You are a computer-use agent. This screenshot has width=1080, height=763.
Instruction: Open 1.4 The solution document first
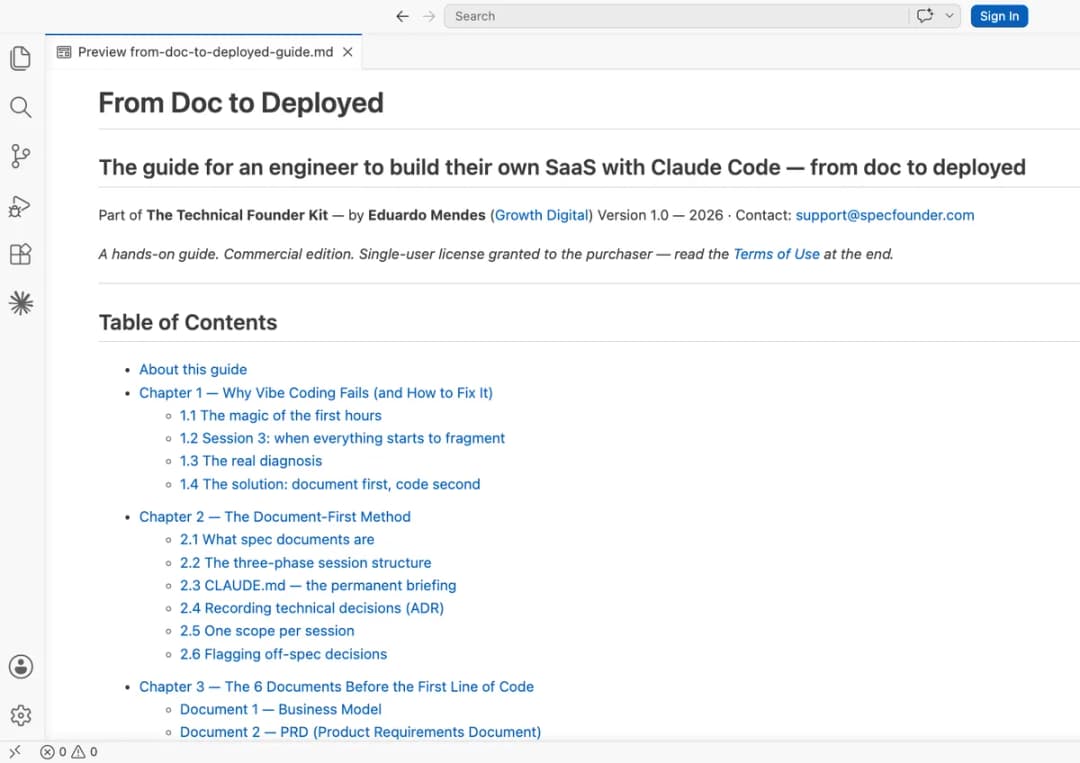pos(330,485)
